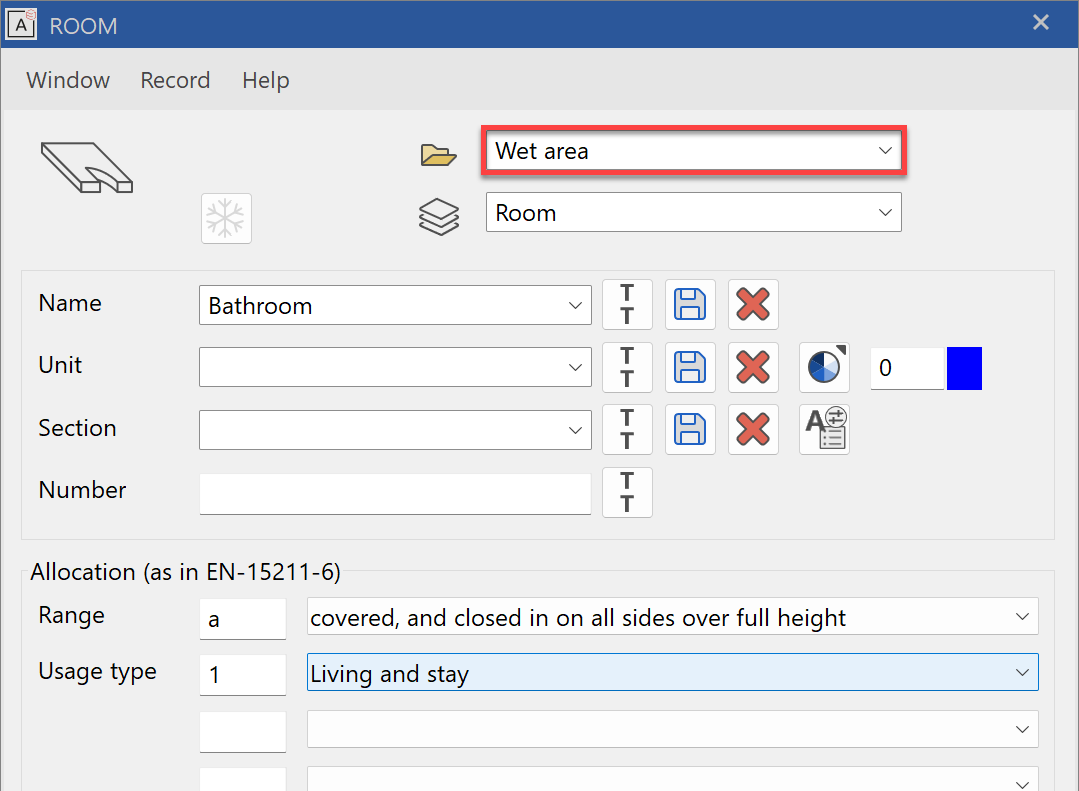Image resolution: width=1079 pixels, height=791 pixels.
Task: Delete the Section entry with red X
Action: tap(753, 429)
